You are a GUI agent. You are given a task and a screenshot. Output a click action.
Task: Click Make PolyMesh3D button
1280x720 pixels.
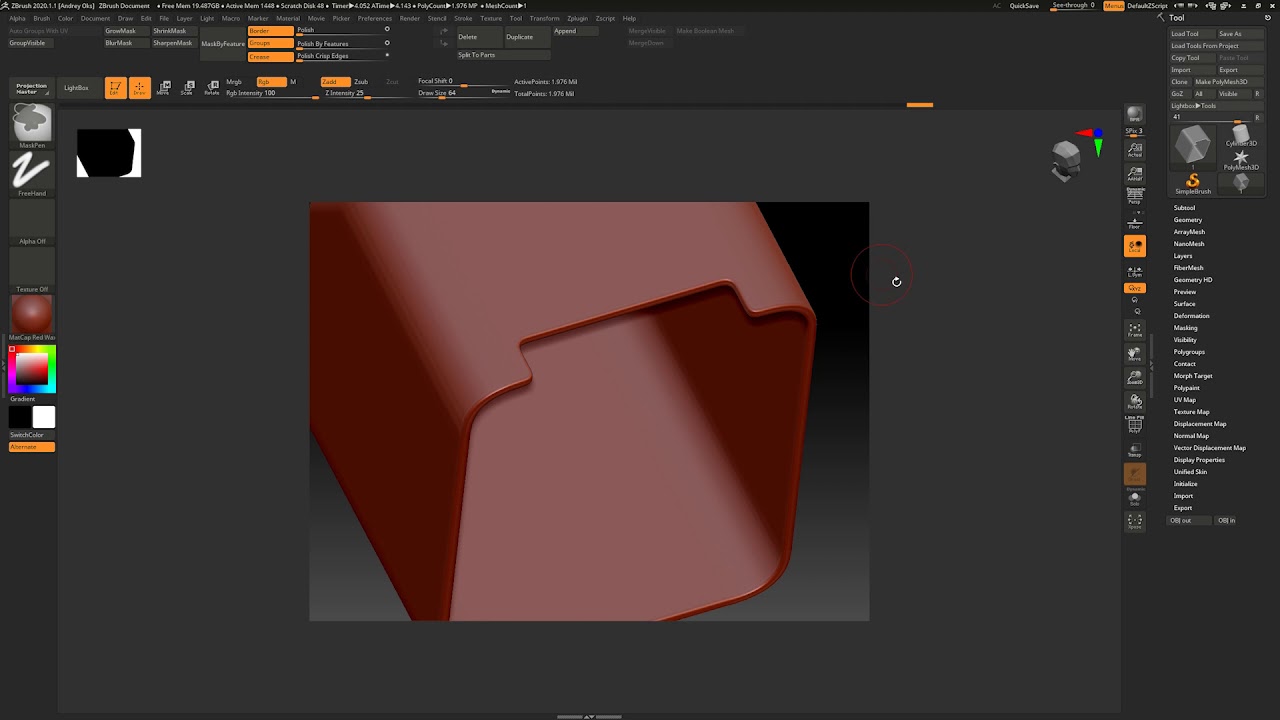coord(1228,82)
